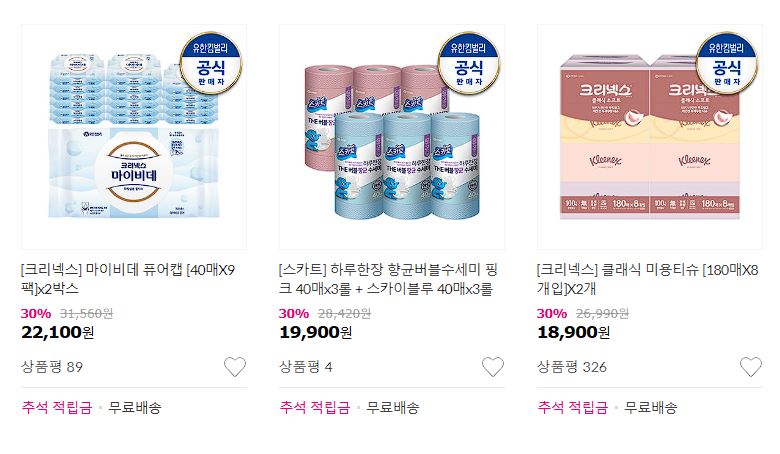Add the 마이비데 퓨어캡 product to wishlist with its heart
Viewport: 780px width, 454px height.
click(x=235, y=367)
